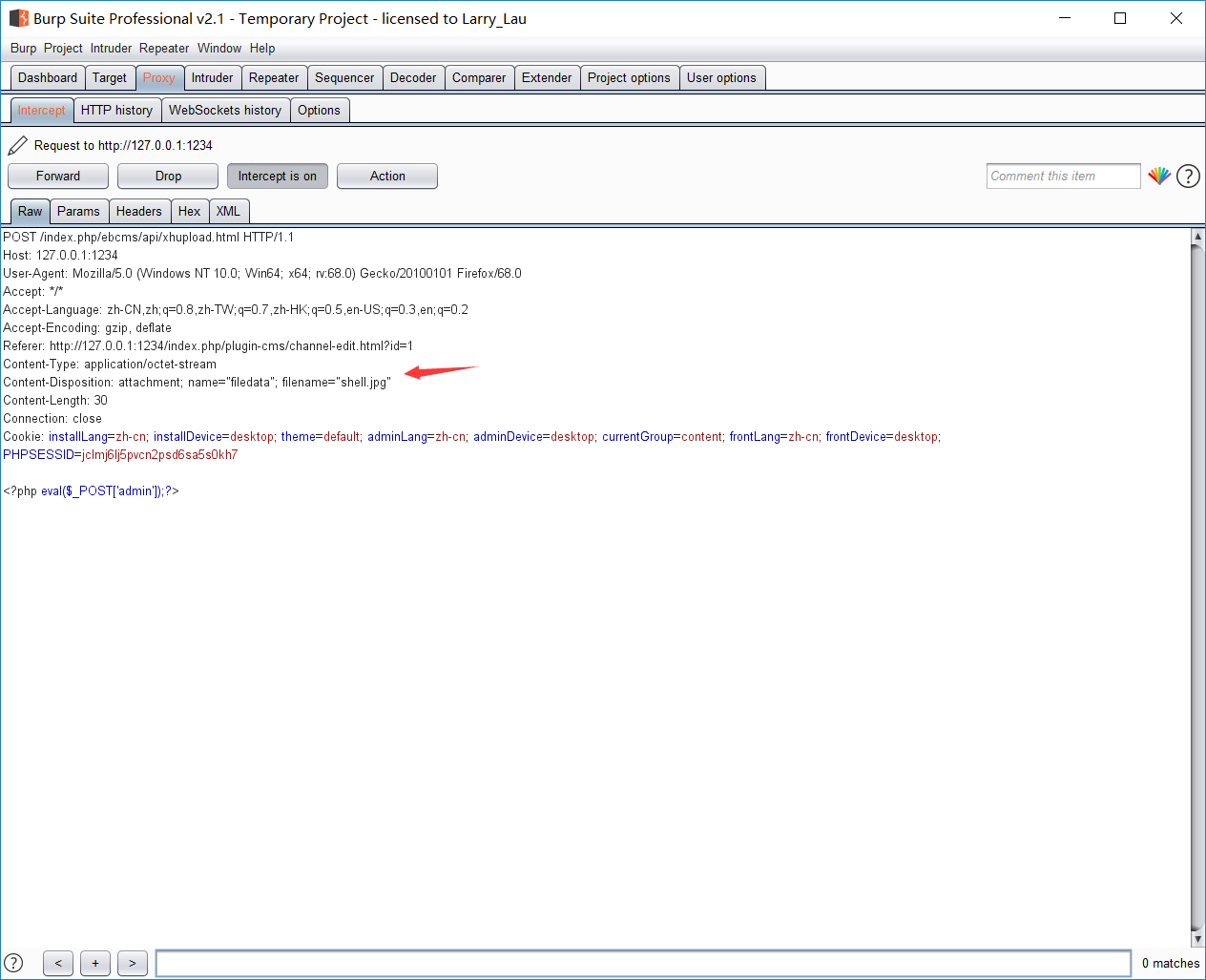Image resolution: width=1206 pixels, height=980 pixels.
Task: Click the 'Comment this item' field
Action: pyautogui.click(x=1063, y=176)
